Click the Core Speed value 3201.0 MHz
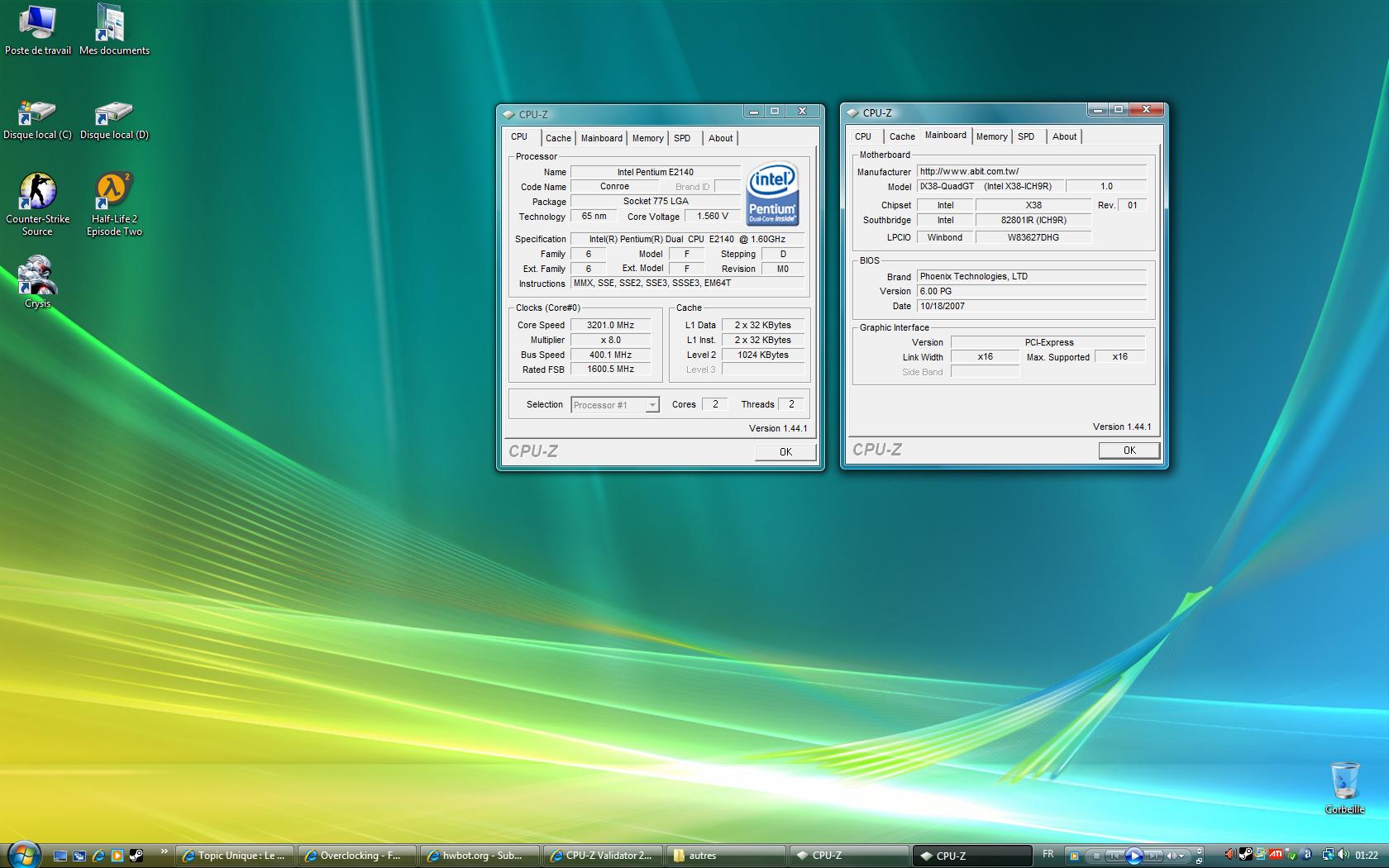Screen dimensions: 1389x868 coord(610,325)
